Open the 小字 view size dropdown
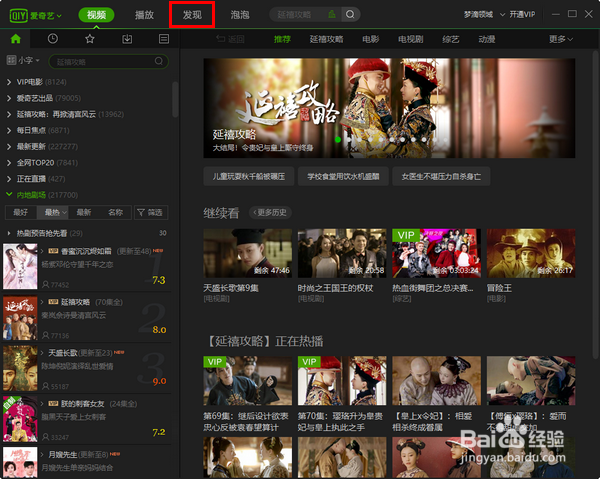 (38, 60)
